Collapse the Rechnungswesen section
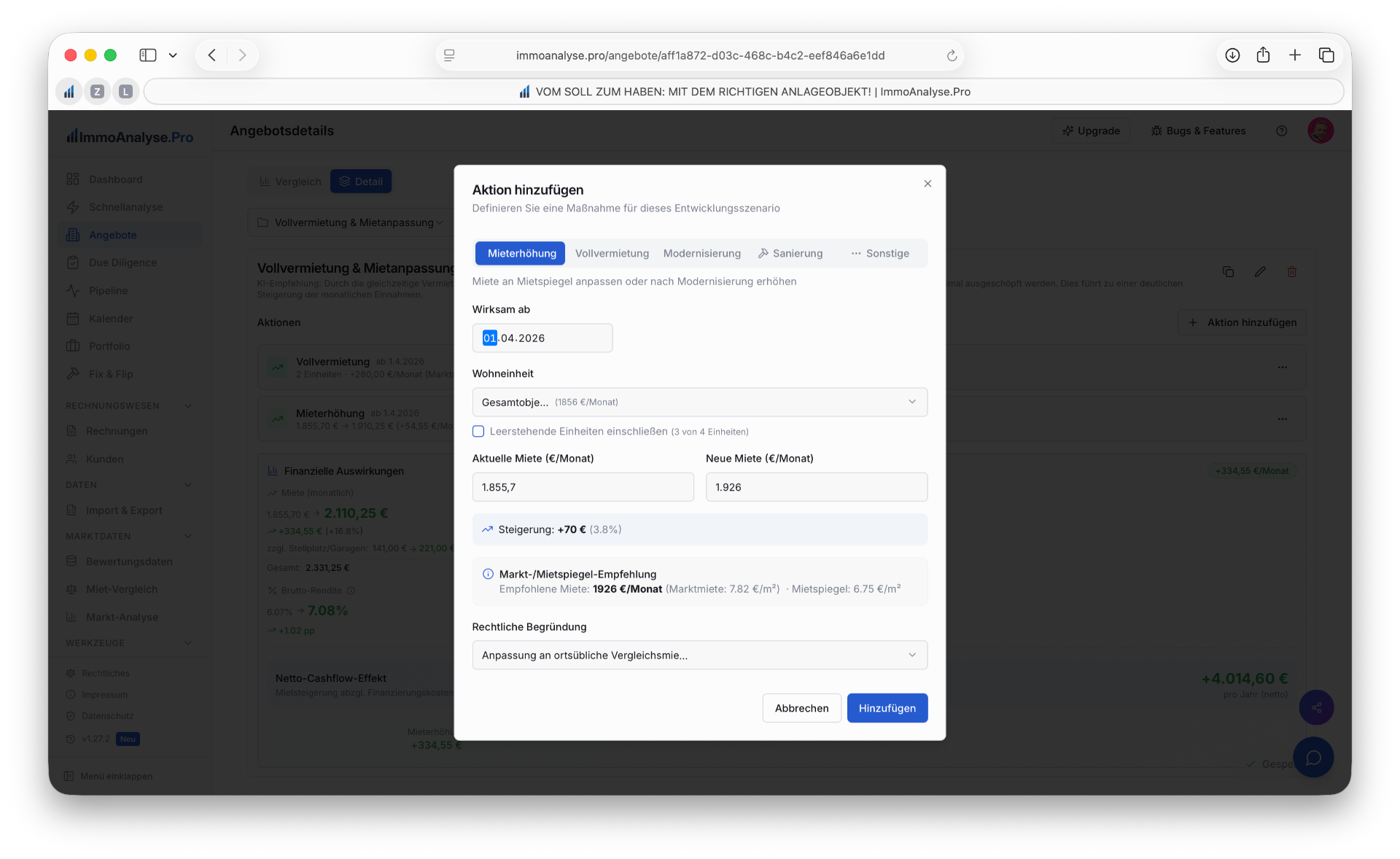The image size is (1400, 859). [188, 406]
